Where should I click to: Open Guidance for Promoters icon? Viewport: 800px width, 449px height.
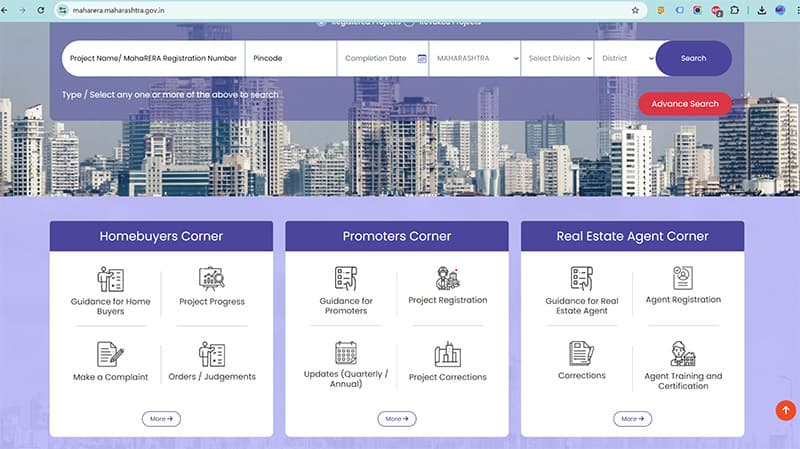346,279
